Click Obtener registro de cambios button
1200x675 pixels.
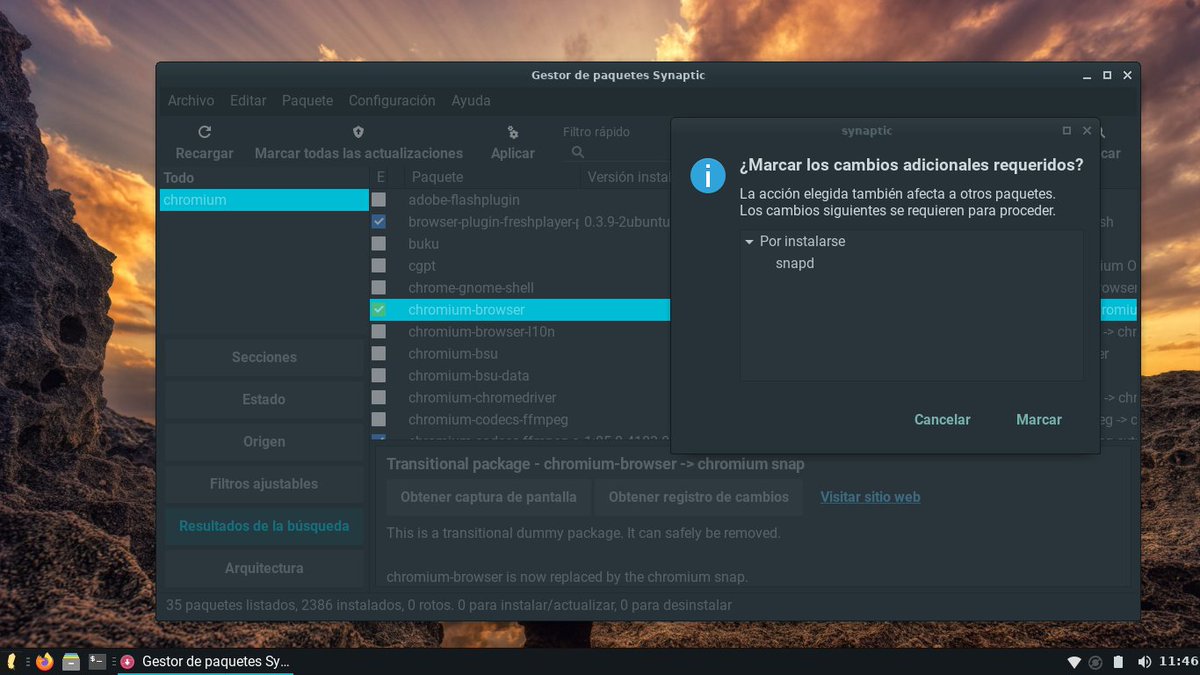(699, 497)
